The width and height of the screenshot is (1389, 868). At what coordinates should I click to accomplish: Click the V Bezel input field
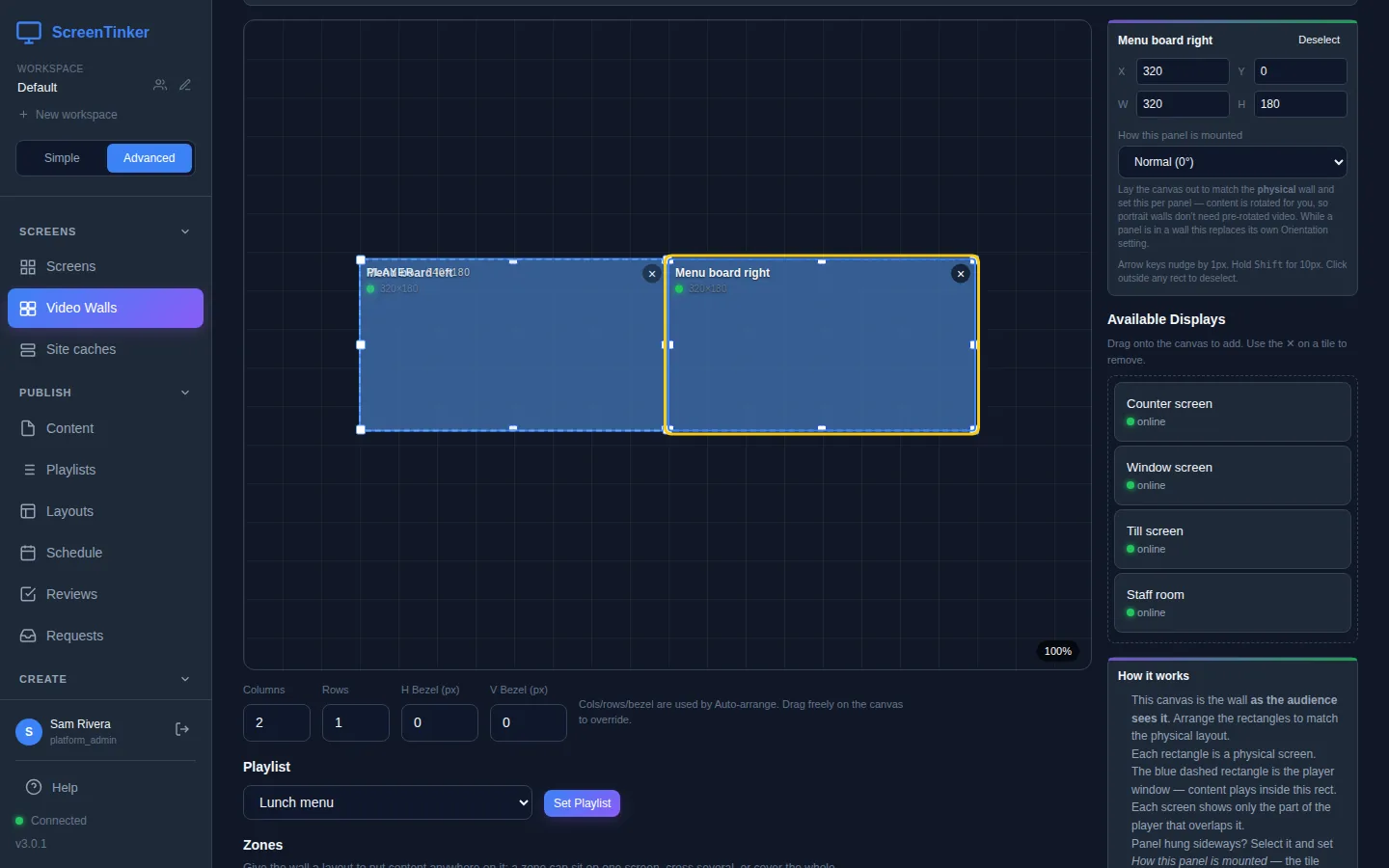529,722
